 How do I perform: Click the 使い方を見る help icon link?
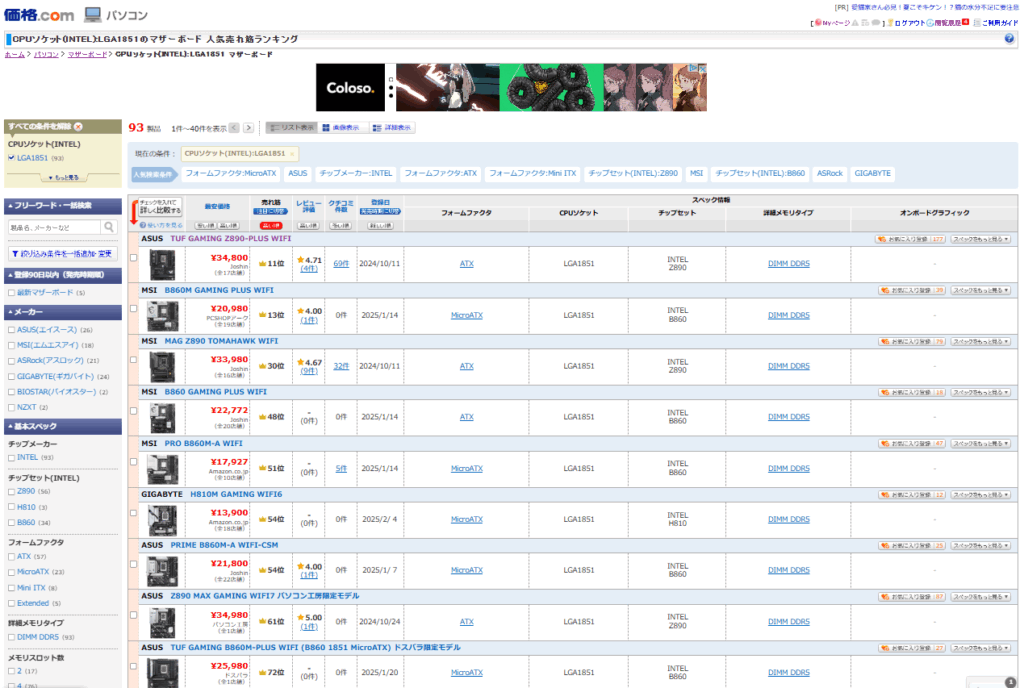pos(161,225)
